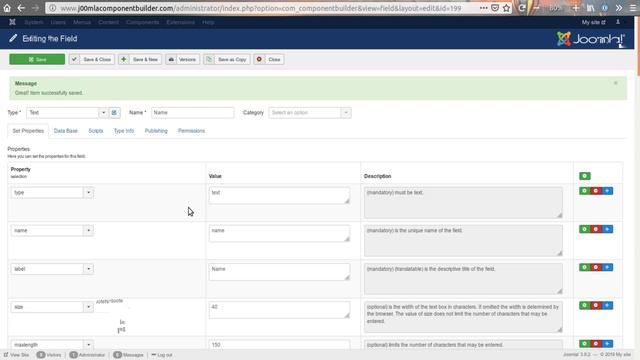Open the Extensions menu

180,22
